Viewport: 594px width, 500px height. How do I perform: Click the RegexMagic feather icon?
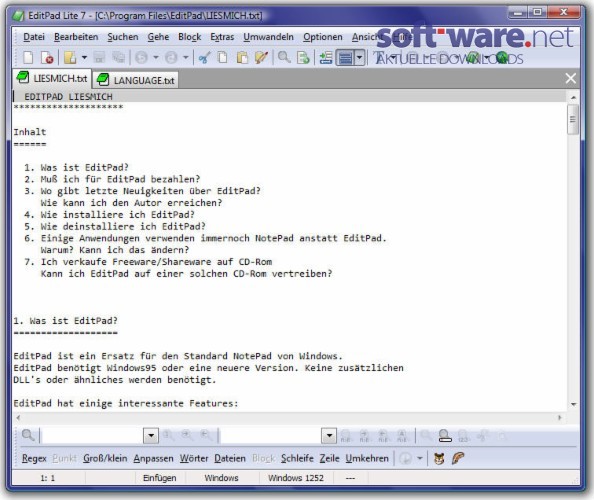(458, 458)
